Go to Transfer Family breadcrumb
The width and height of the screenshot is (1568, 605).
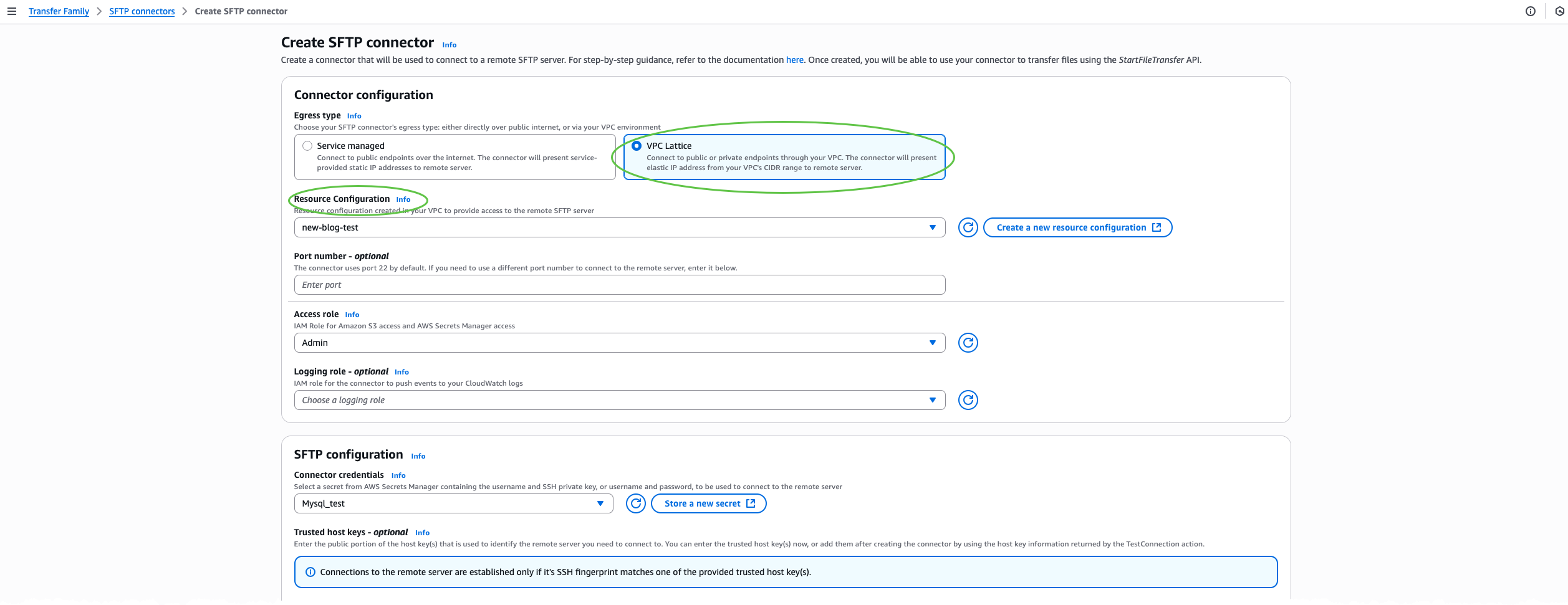coord(59,11)
